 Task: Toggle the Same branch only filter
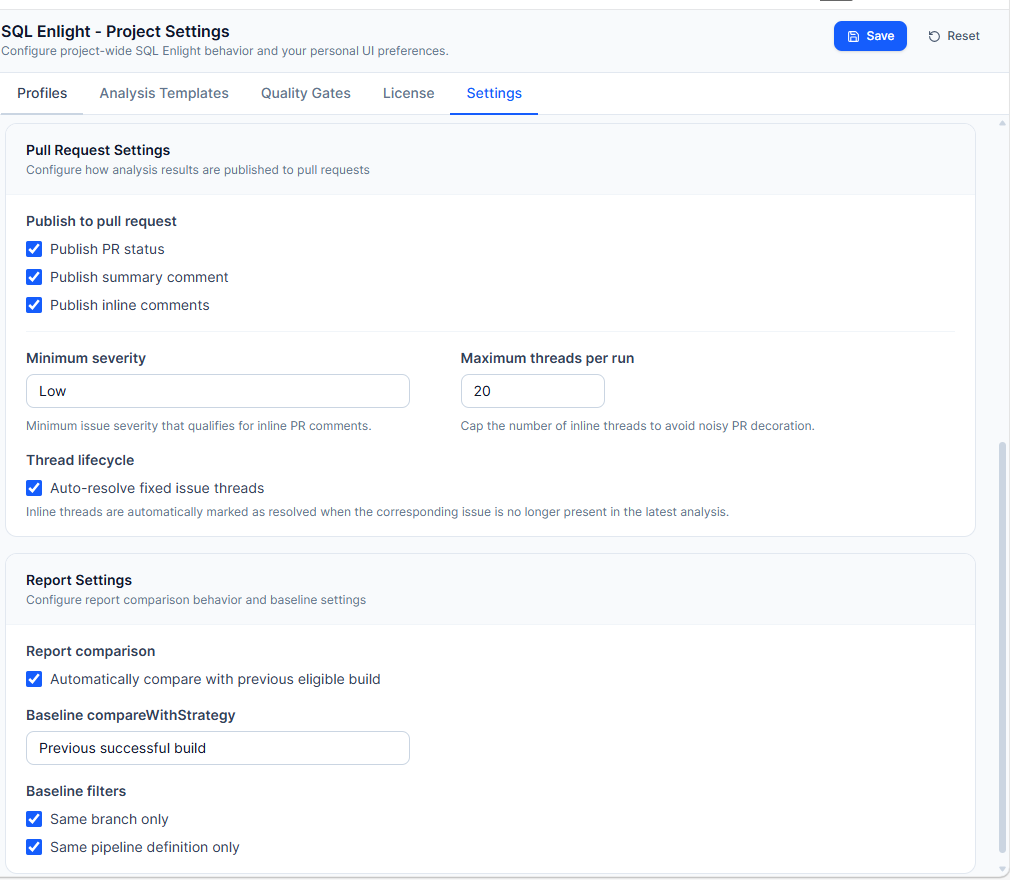click(x=34, y=819)
